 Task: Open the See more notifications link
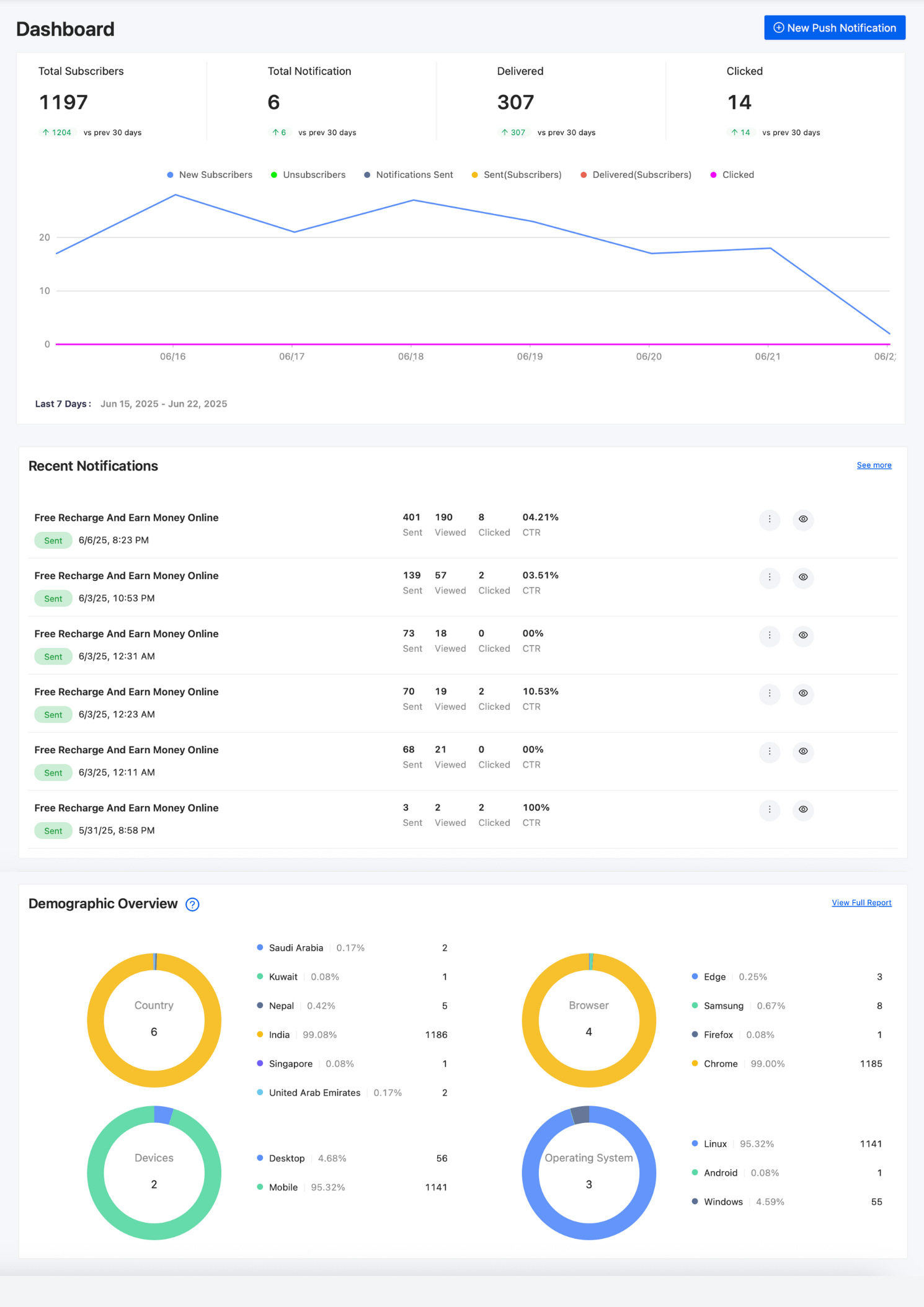point(874,465)
